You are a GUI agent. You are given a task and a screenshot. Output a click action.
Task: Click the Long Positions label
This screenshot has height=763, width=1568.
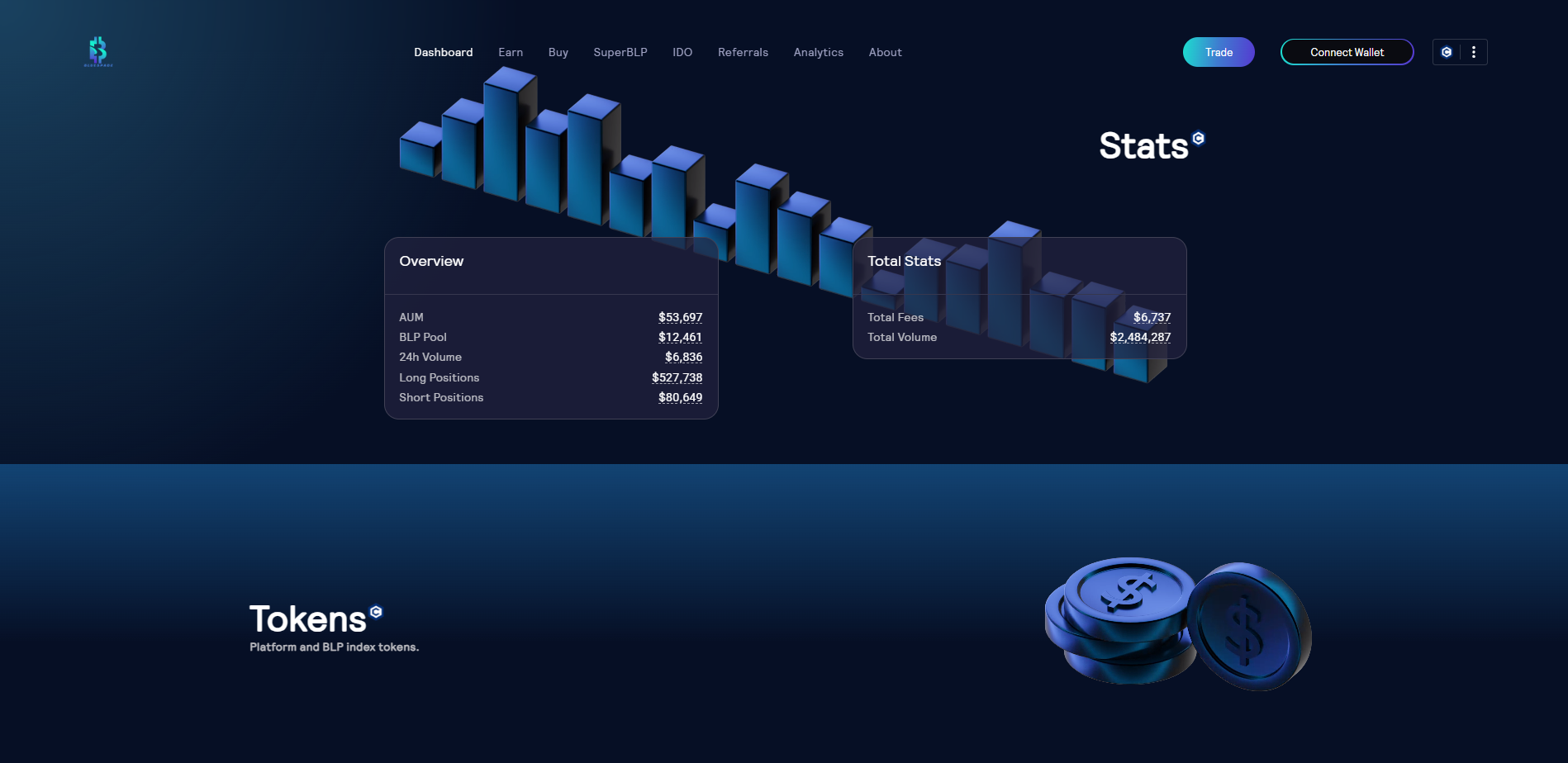pyautogui.click(x=440, y=377)
